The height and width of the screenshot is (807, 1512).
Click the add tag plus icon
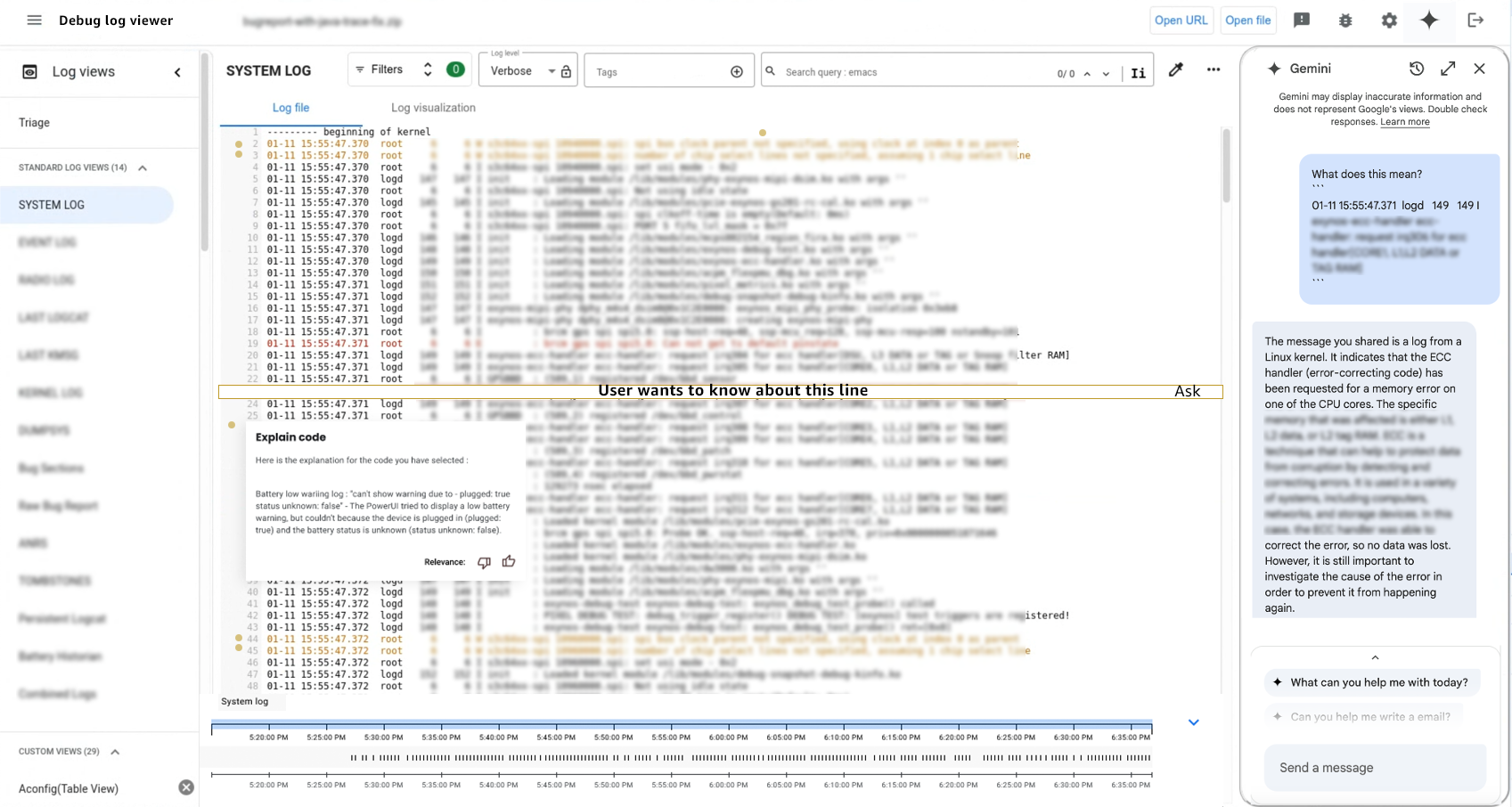737,72
